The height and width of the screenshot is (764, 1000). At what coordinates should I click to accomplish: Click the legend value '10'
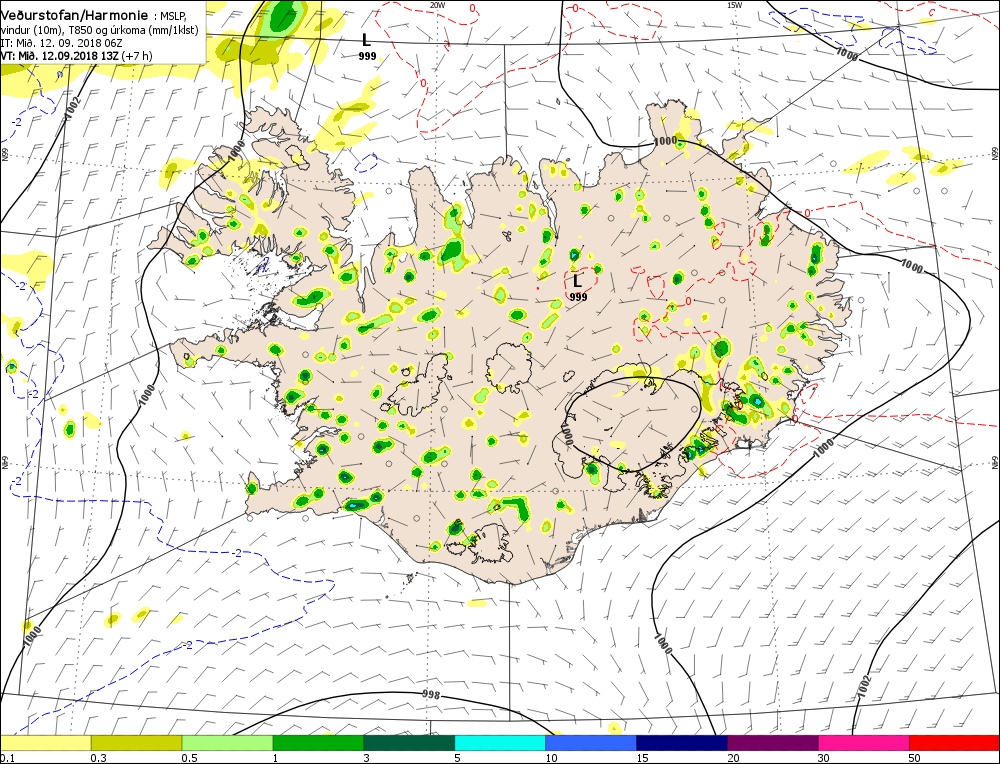coord(552,758)
